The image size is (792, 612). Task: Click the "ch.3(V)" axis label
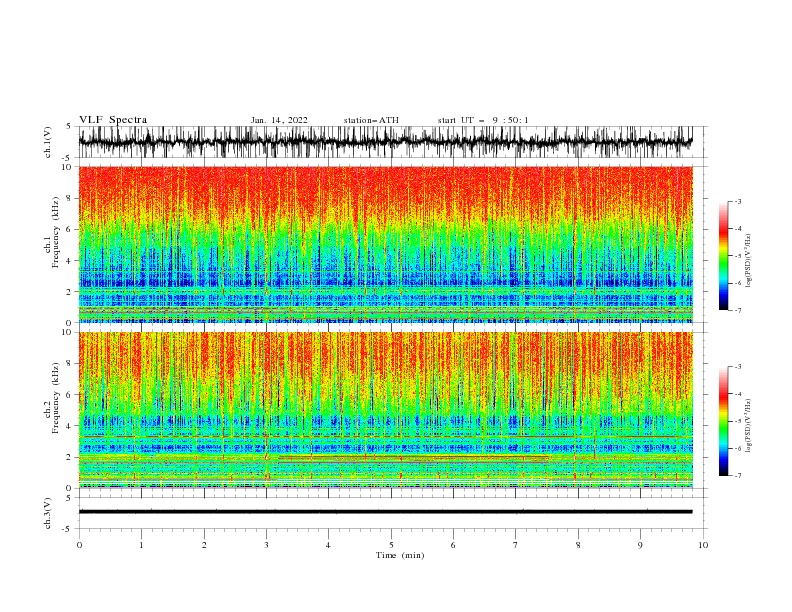(48, 513)
